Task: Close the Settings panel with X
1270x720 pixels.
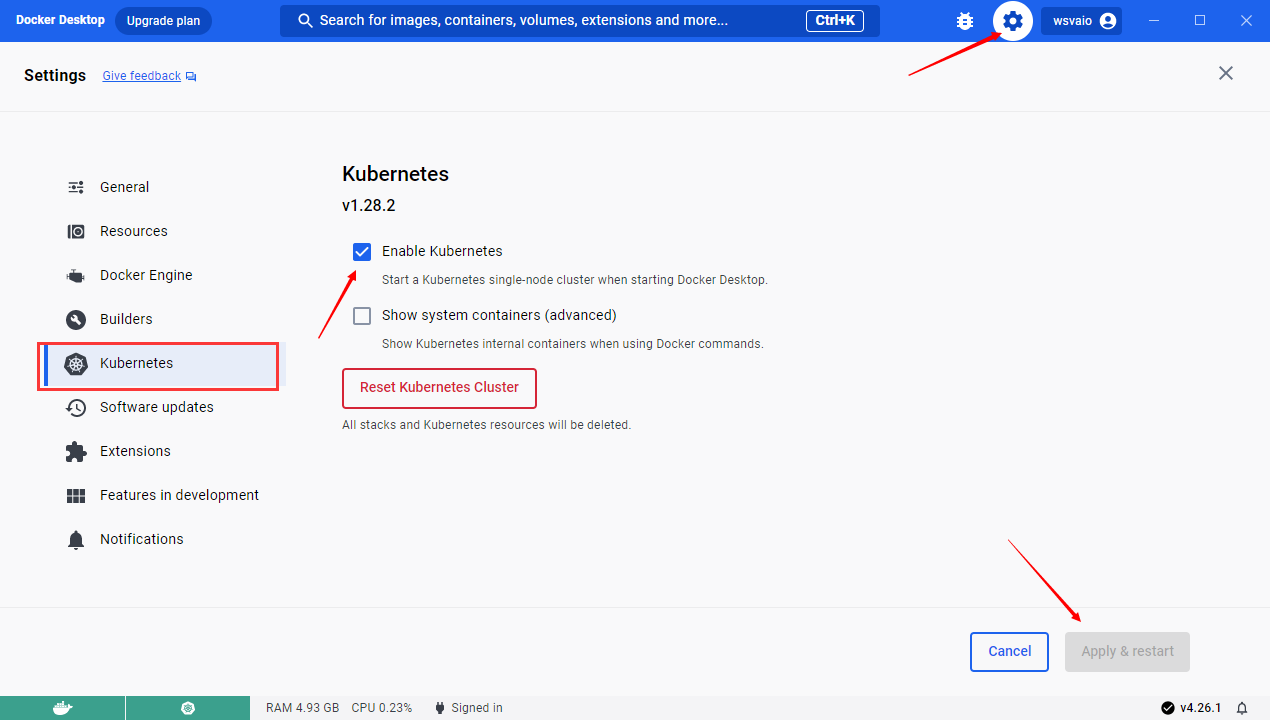Action: (x=1225, y=73)
